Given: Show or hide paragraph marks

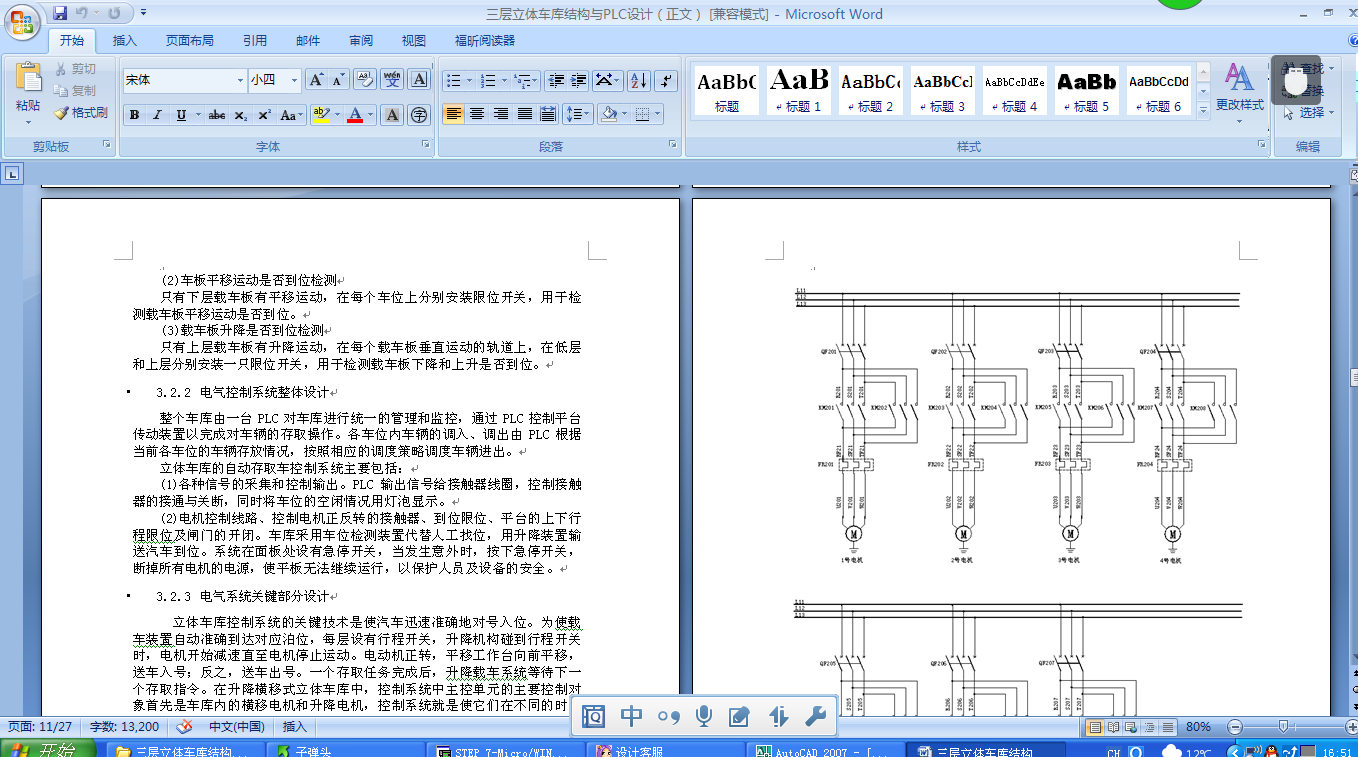Looking at the screenshot, I should pos(666,80).
